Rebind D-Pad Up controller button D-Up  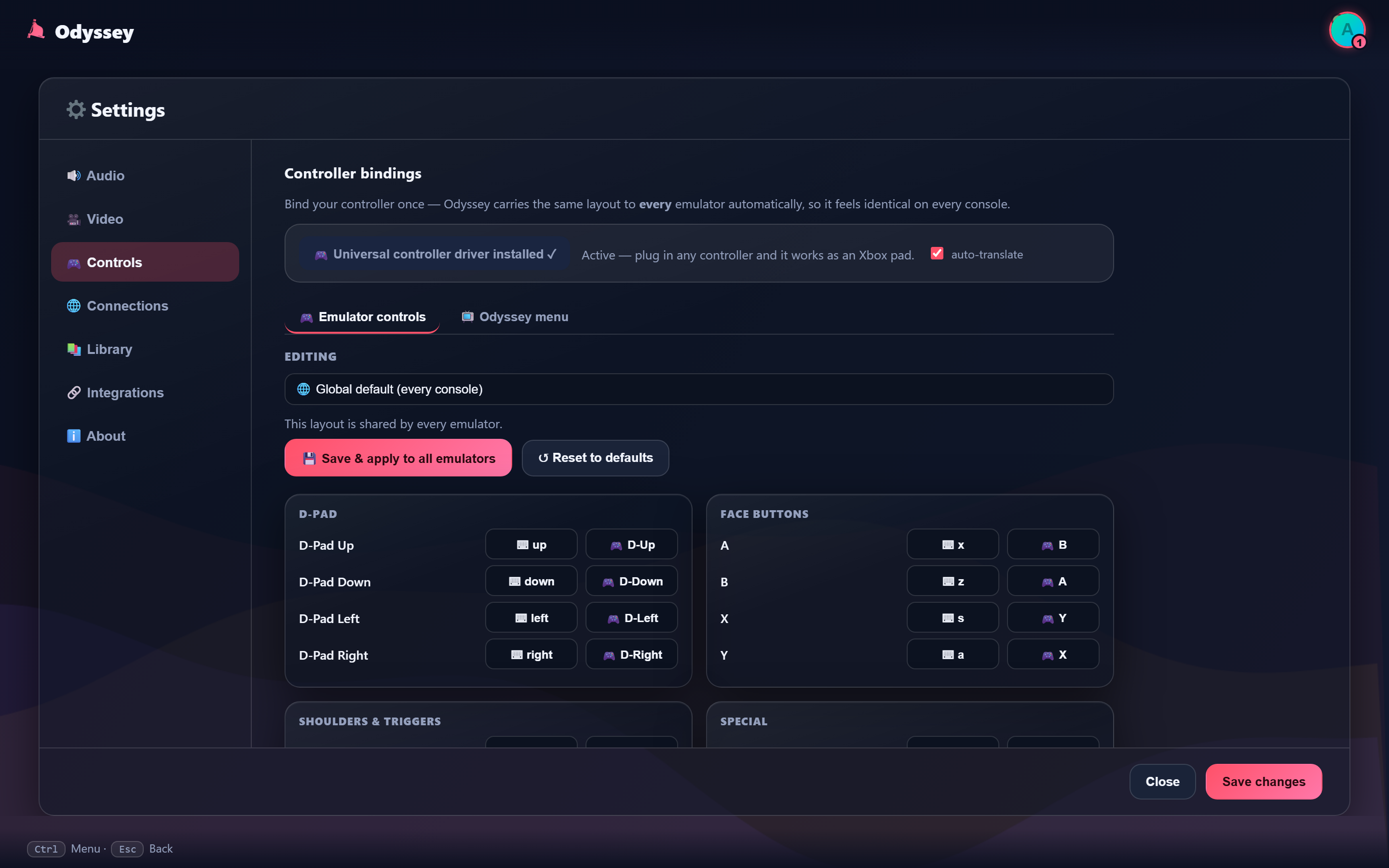coord(631,544)
